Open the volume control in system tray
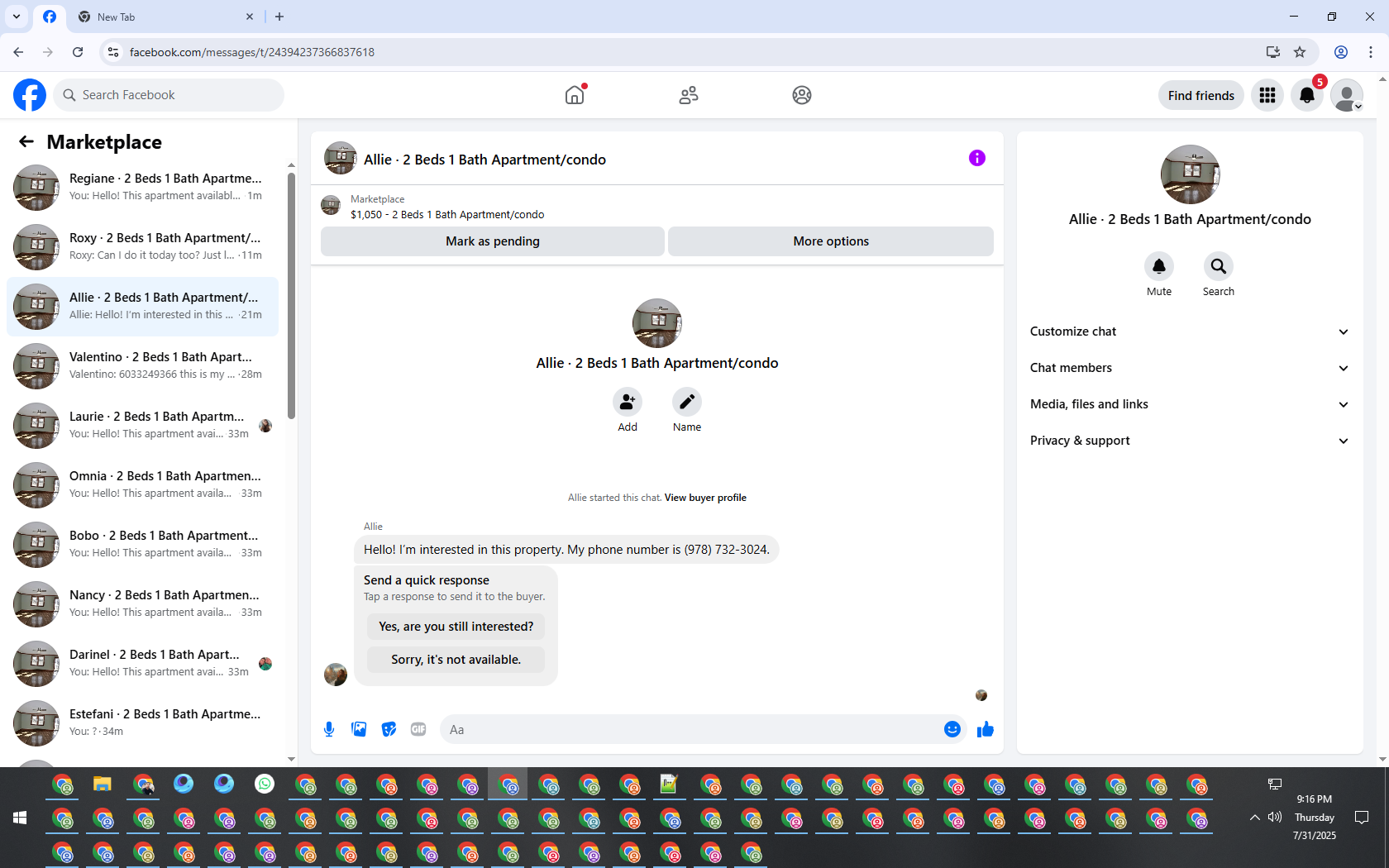This screenshot has width=1389, height=868. [1275, 818]
